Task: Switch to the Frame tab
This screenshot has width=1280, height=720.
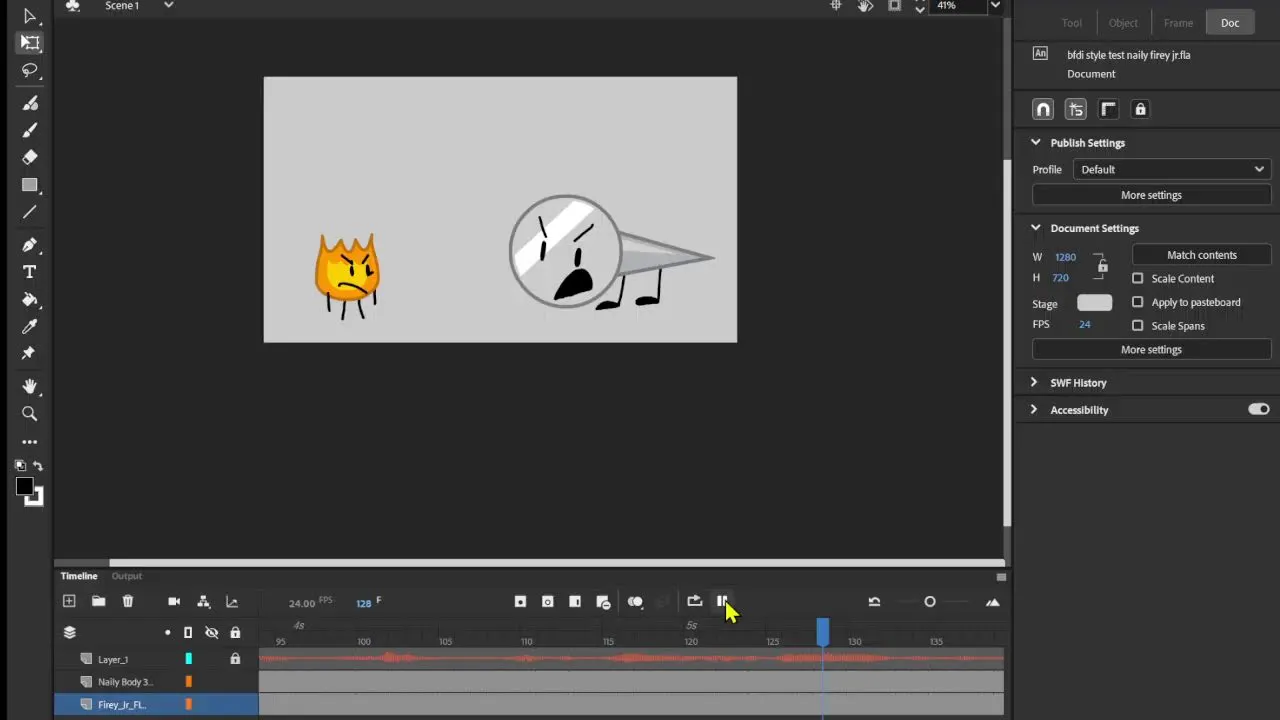Action: (x=1178, y=23)
